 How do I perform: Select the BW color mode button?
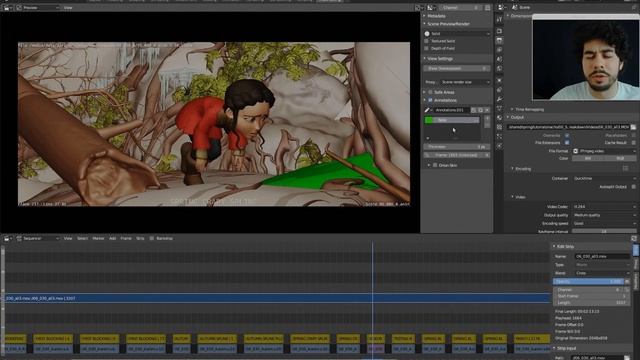click(588, 158)
